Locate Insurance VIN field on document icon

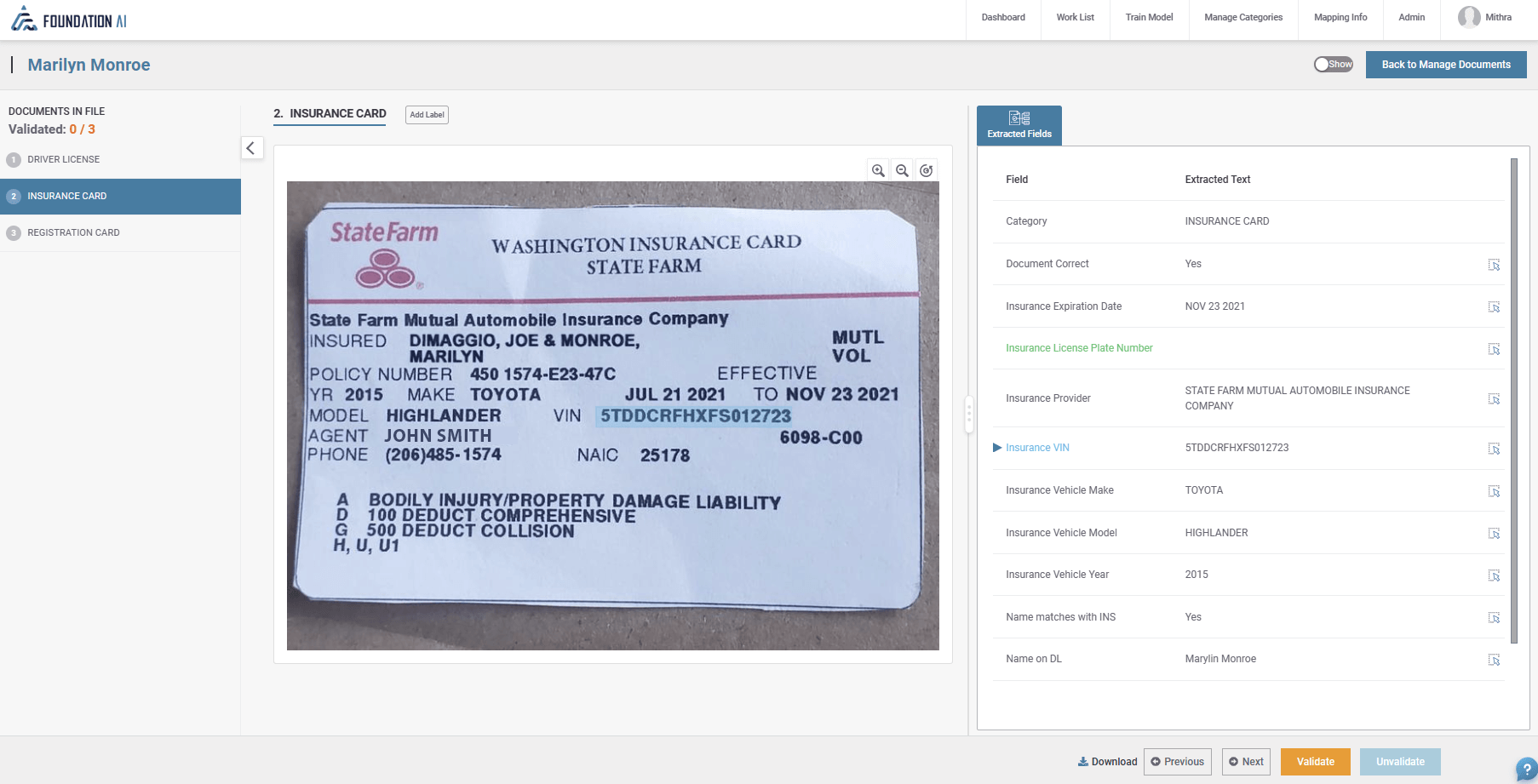tap(1494, 449)
